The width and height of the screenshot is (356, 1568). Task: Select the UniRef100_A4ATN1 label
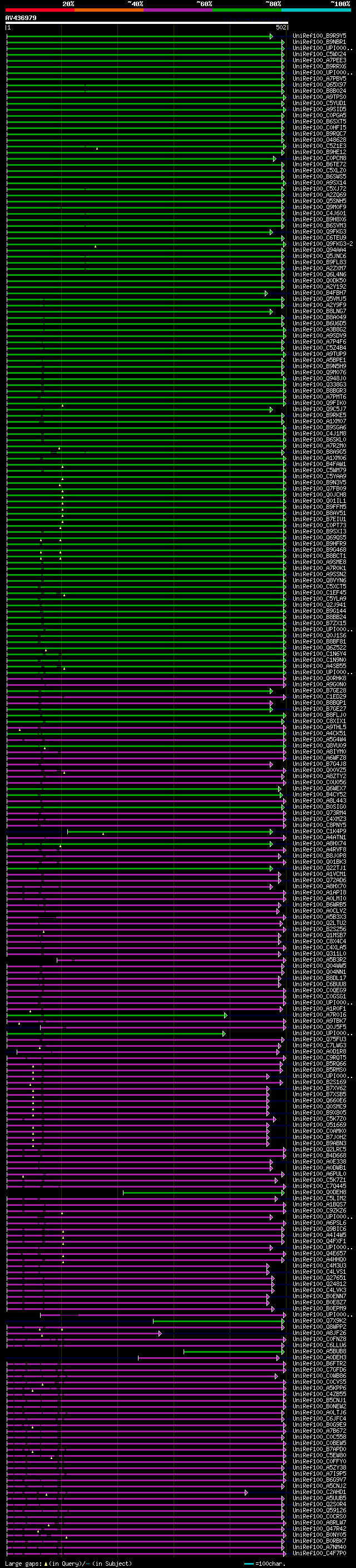pos(319,837)
